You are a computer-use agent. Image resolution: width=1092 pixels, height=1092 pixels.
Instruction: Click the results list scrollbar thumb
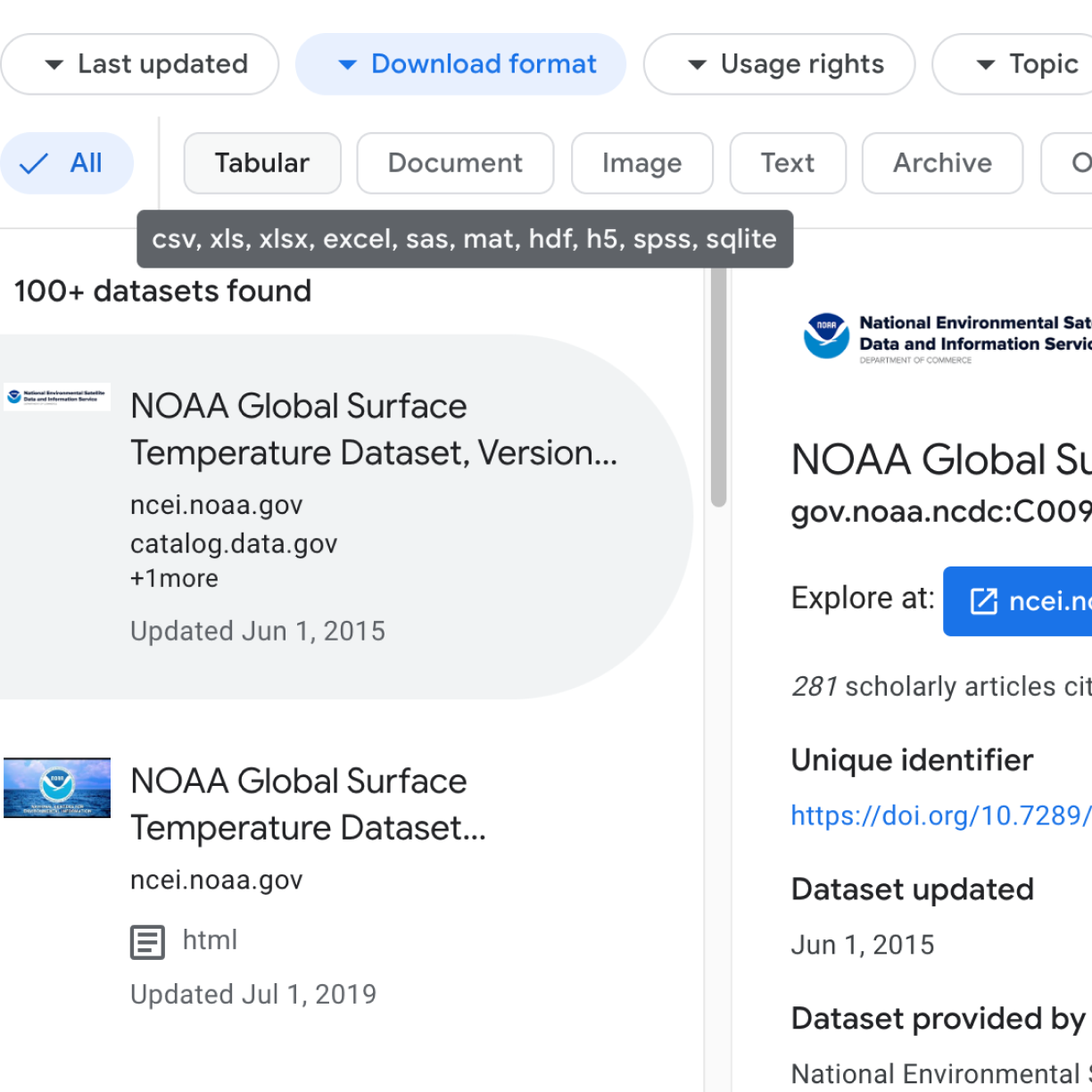pyautogui.click(x=719, y=387)
